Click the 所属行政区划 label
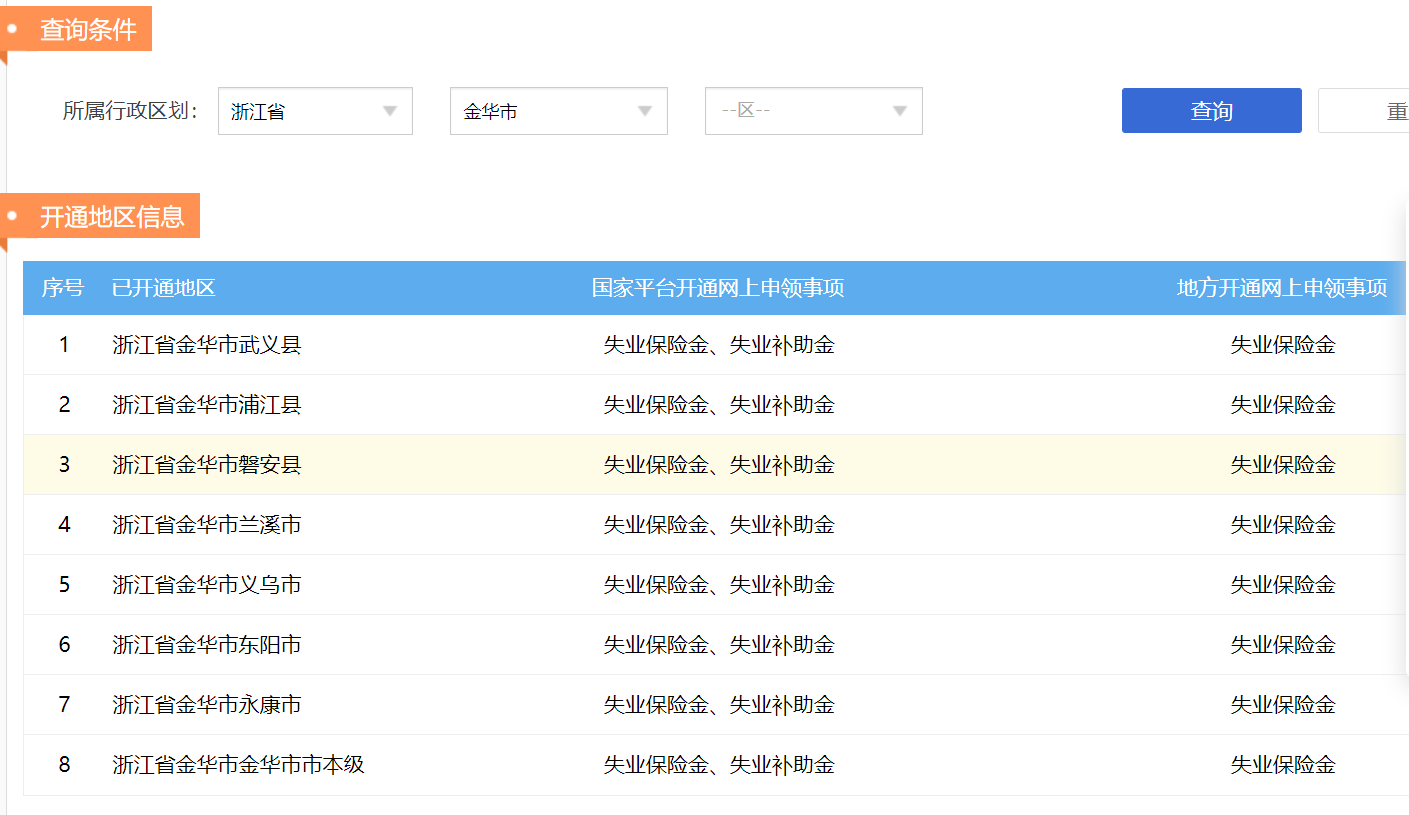 (130, 111)
